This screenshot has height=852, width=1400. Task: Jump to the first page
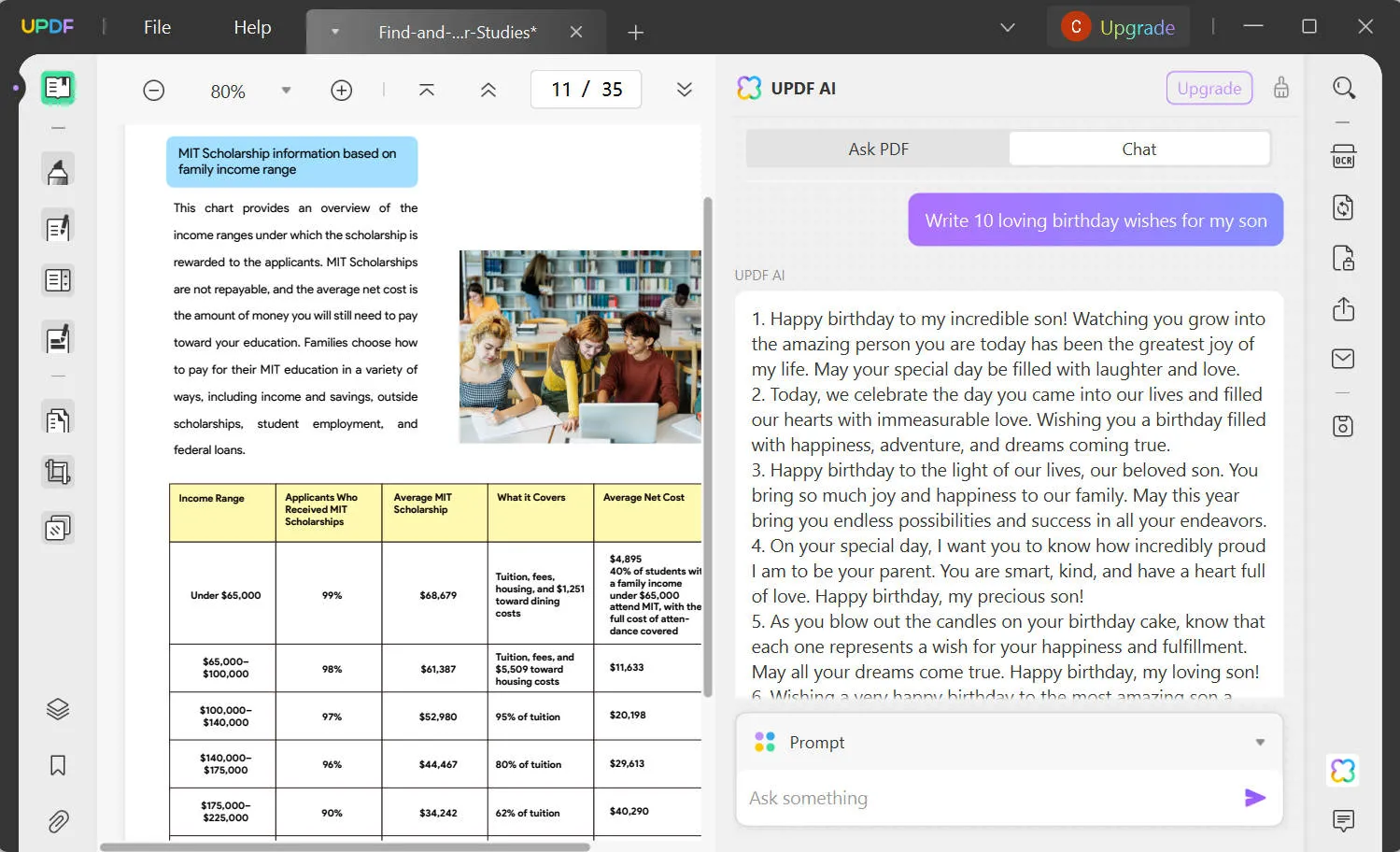coord(427,90)
